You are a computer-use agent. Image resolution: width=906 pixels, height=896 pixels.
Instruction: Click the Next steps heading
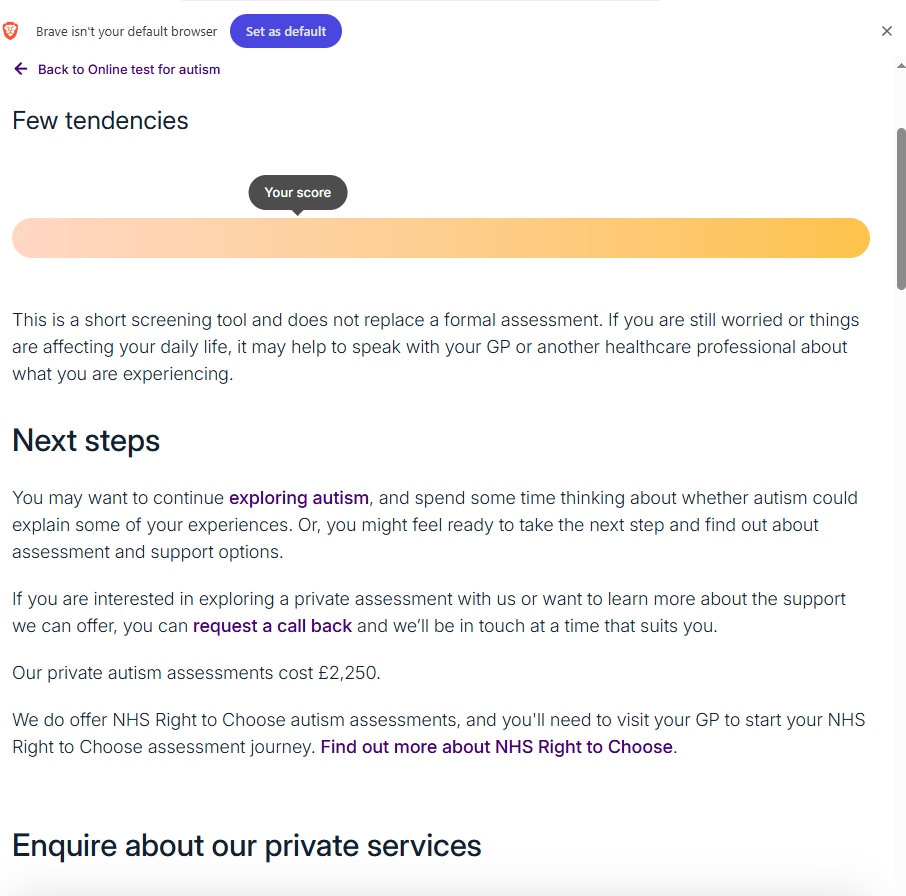point(86,441)
